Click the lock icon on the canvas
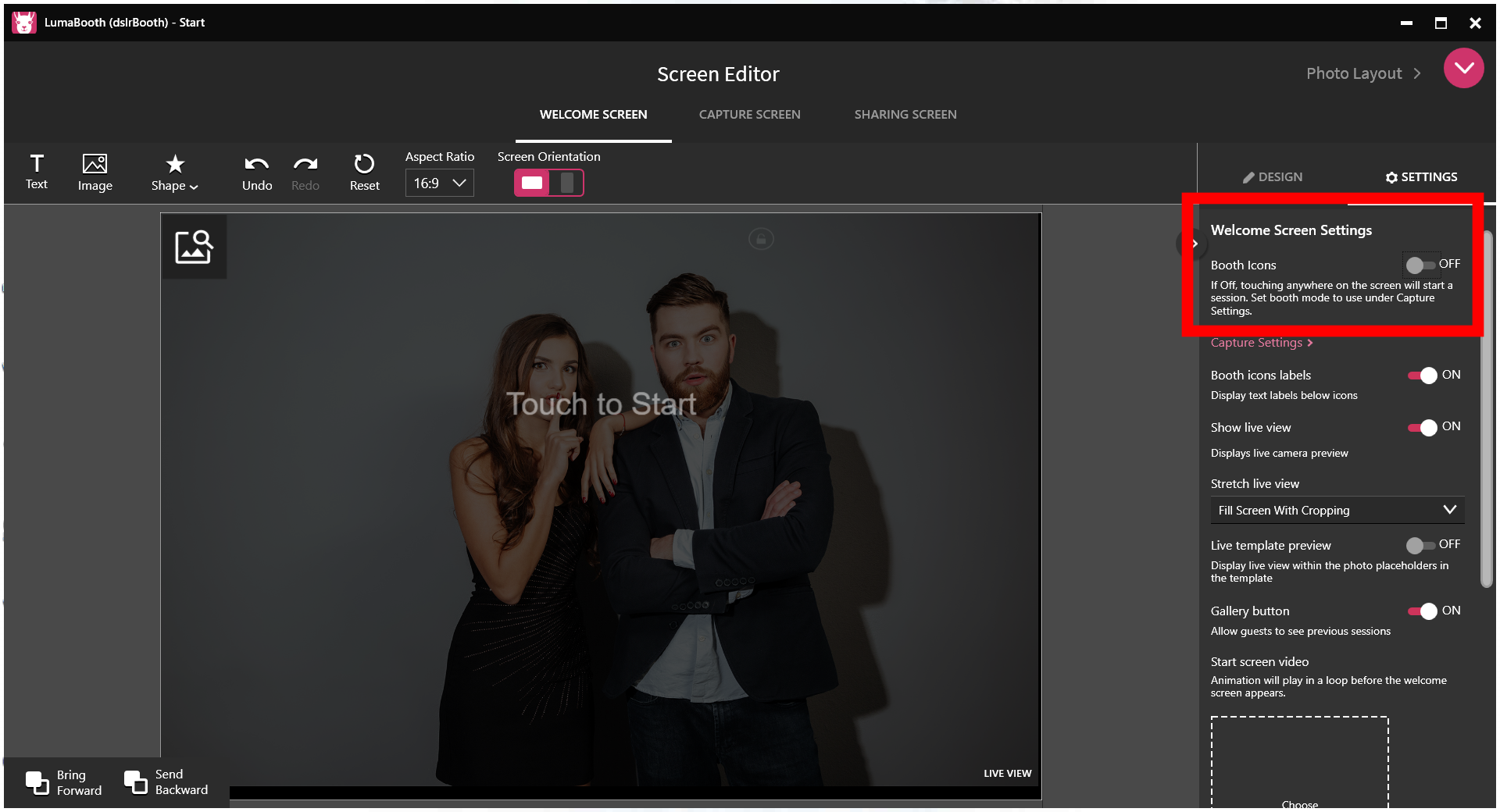Screen dimensions: 1500x812 click(x=761, y=239)
